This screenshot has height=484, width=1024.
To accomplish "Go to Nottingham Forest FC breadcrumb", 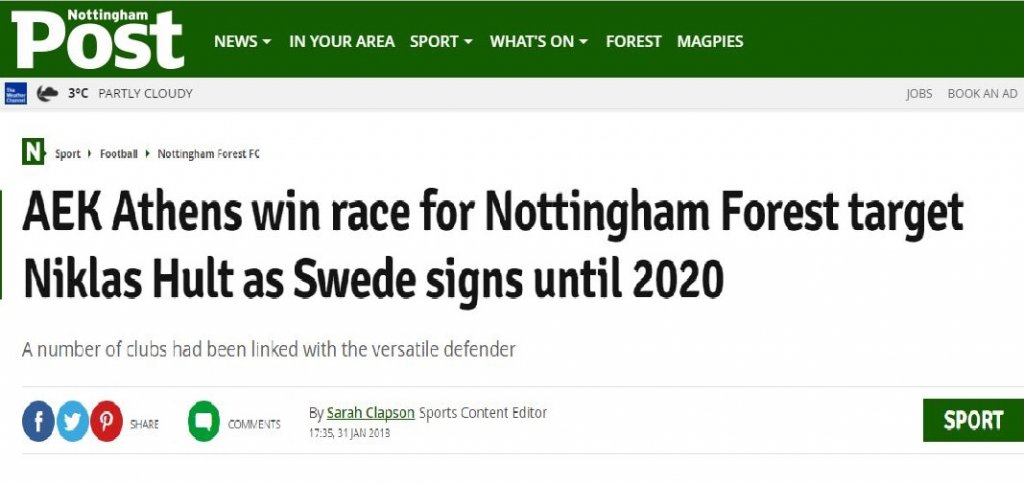I will tap(208, 154).
